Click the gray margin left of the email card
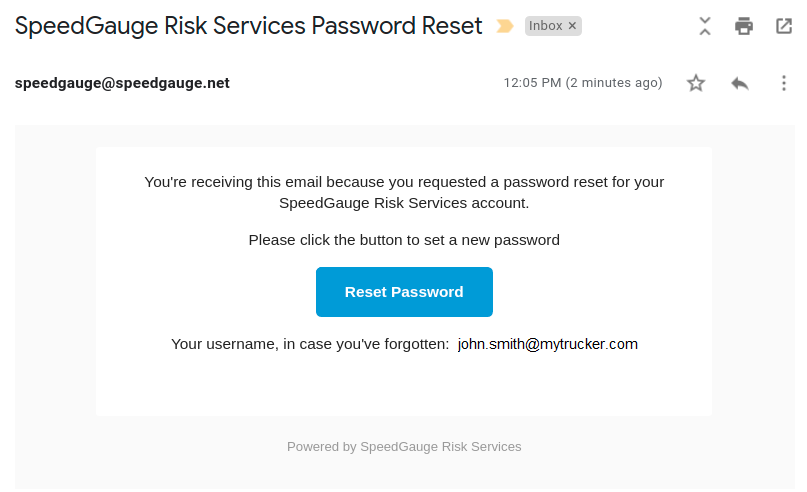 pos(55,300)
